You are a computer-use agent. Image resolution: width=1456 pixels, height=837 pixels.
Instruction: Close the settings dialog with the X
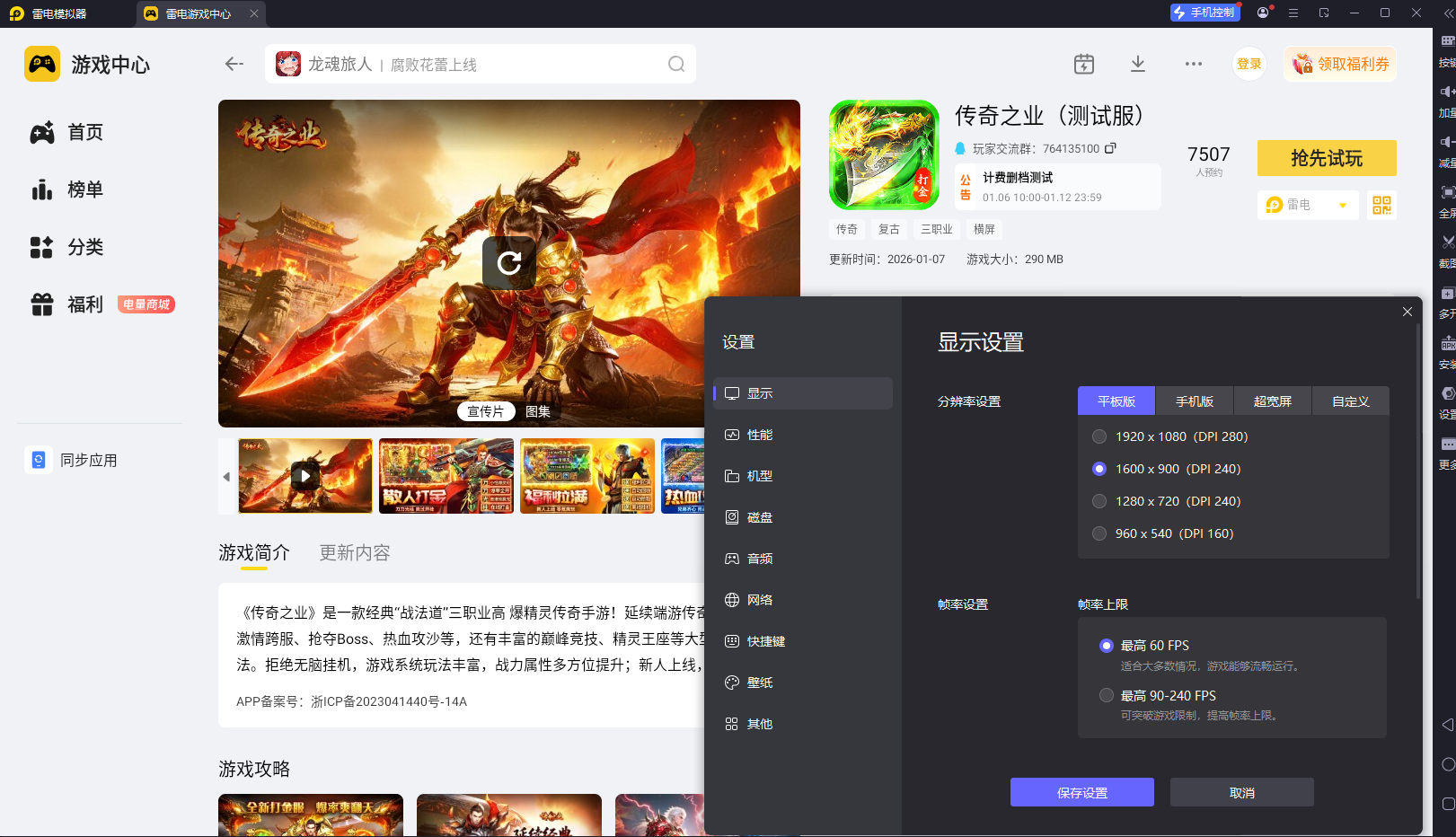coord(1407,312)
